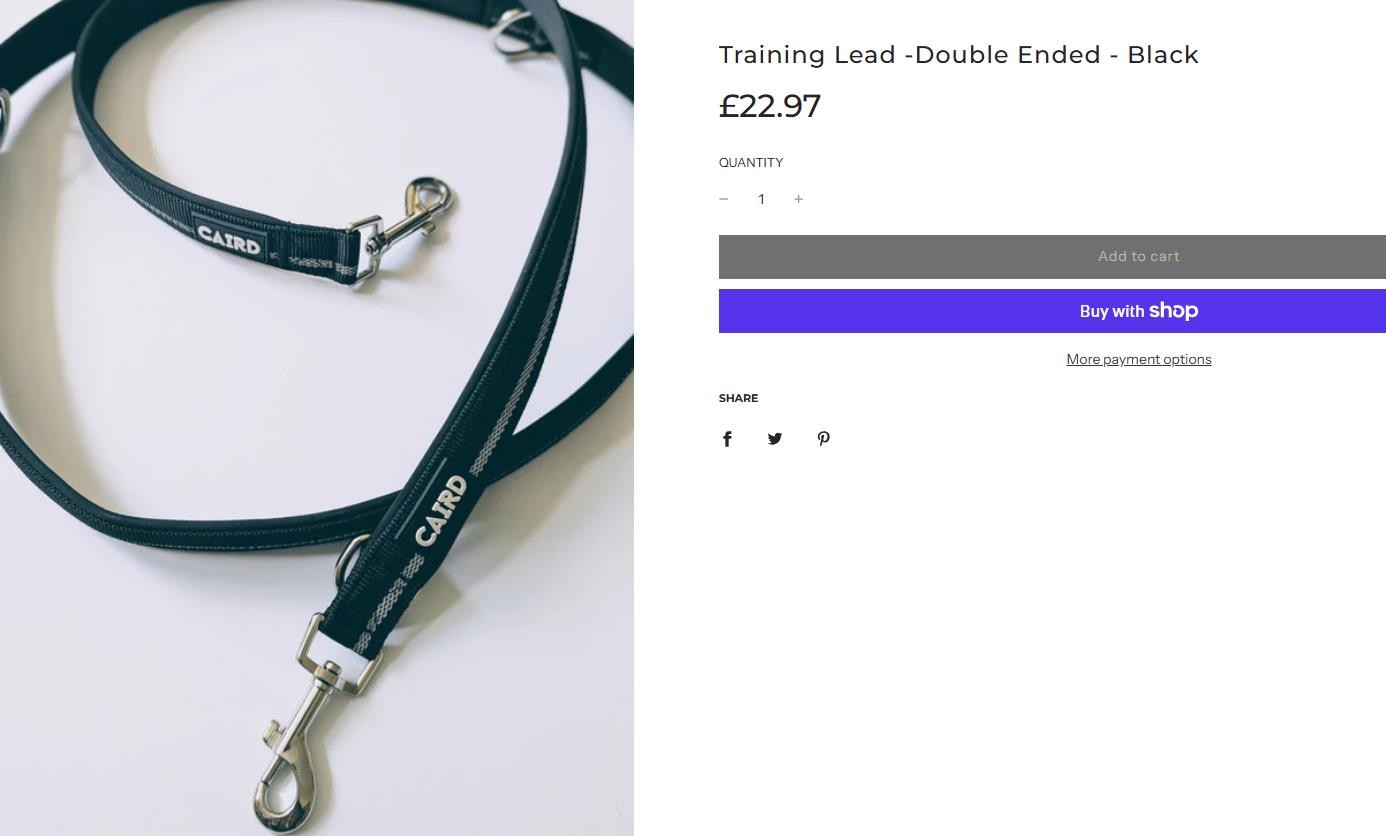Click the SHARE heading

coord(738,398)
